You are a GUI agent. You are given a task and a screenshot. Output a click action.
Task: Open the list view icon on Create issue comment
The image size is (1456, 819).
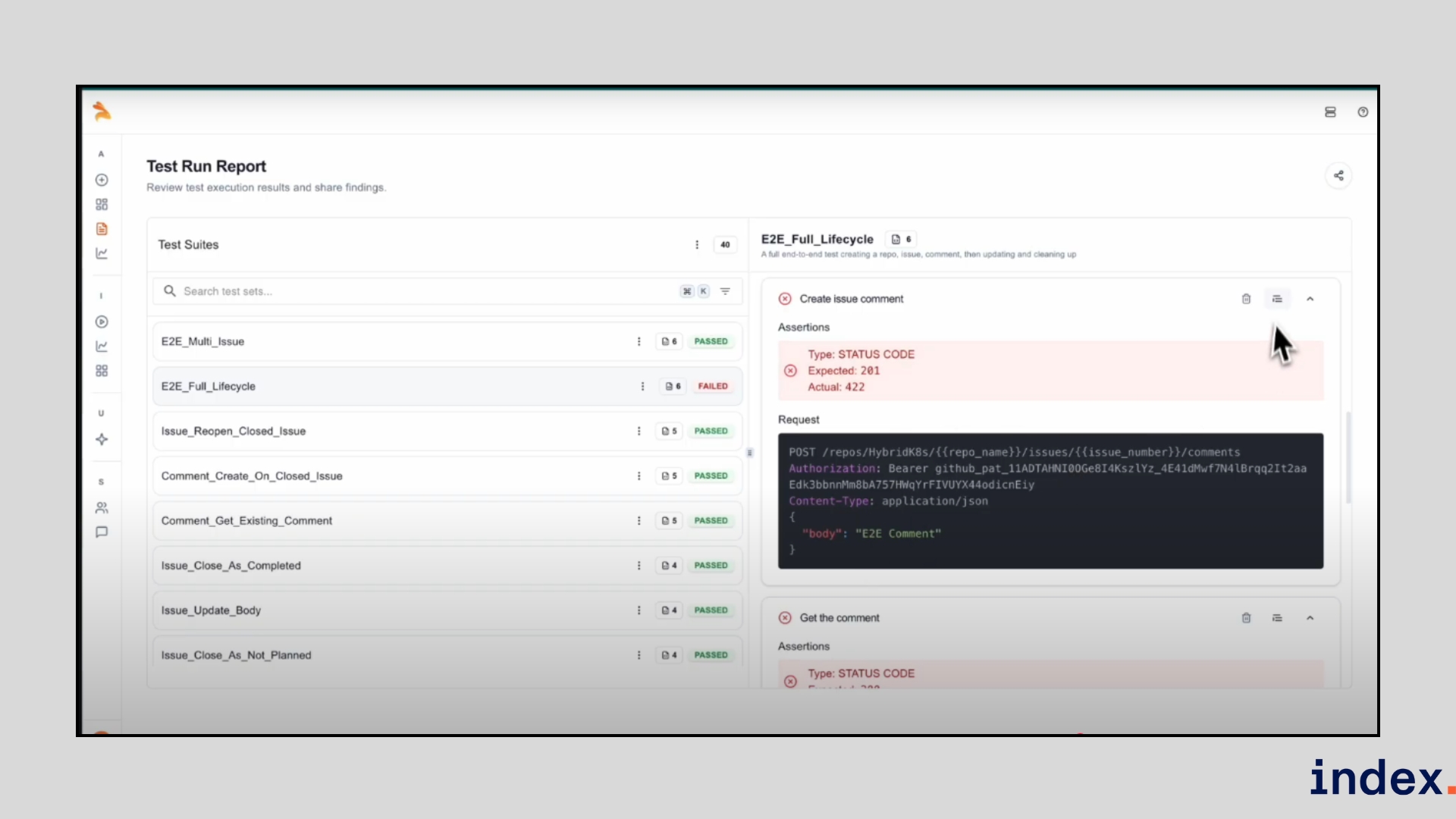coord(1278,299)
